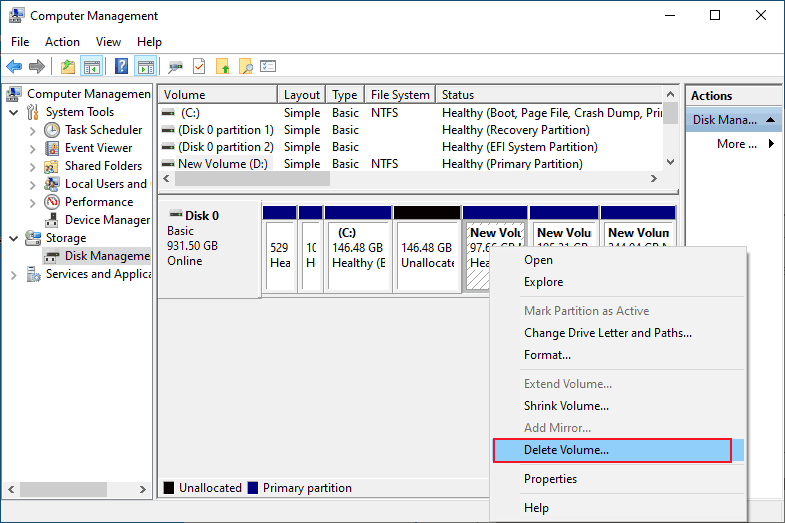Screen dimensions: 785x523
Task: Select the Performance monitor icon
Action: coord(52,202)
